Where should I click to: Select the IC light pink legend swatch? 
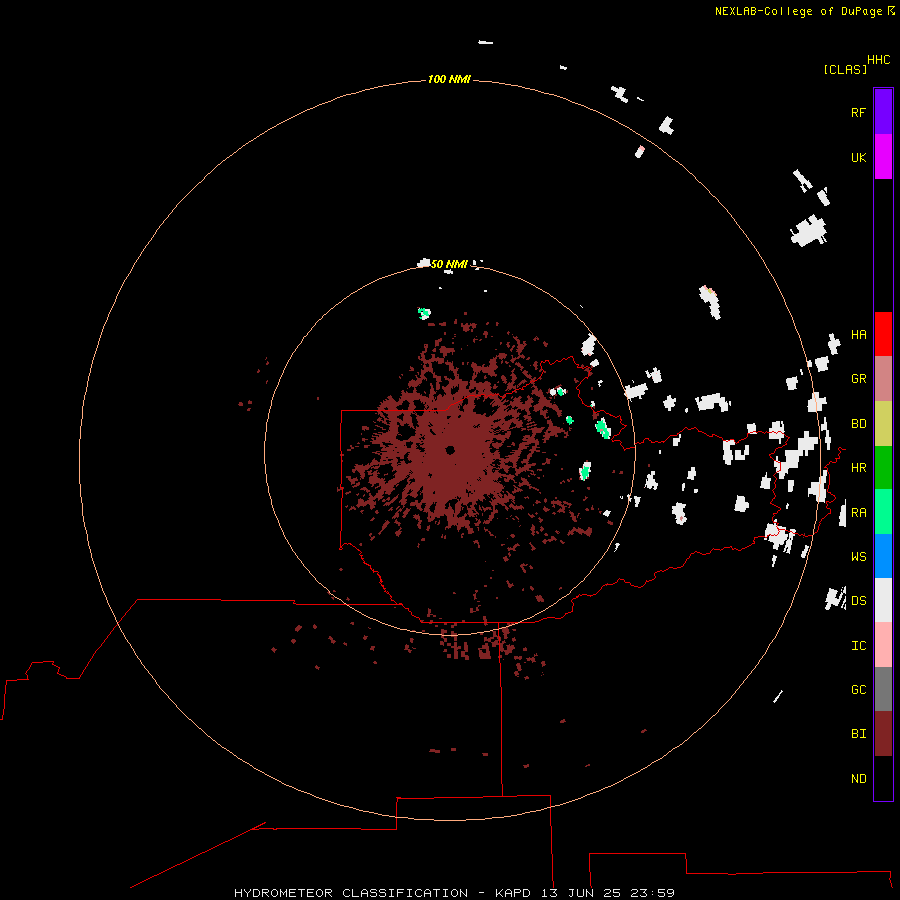click(883, 645)
